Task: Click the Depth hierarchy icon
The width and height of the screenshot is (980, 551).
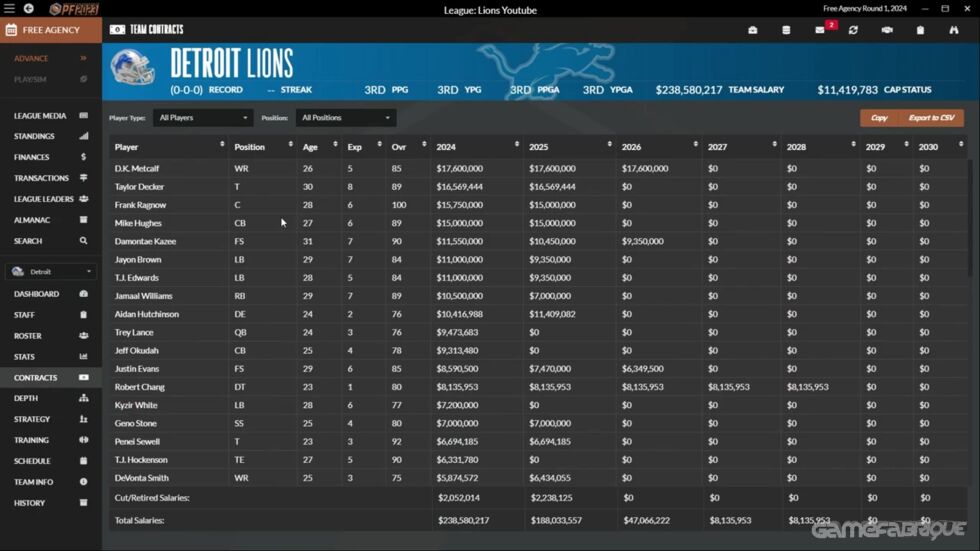Action: coord(84,398)
